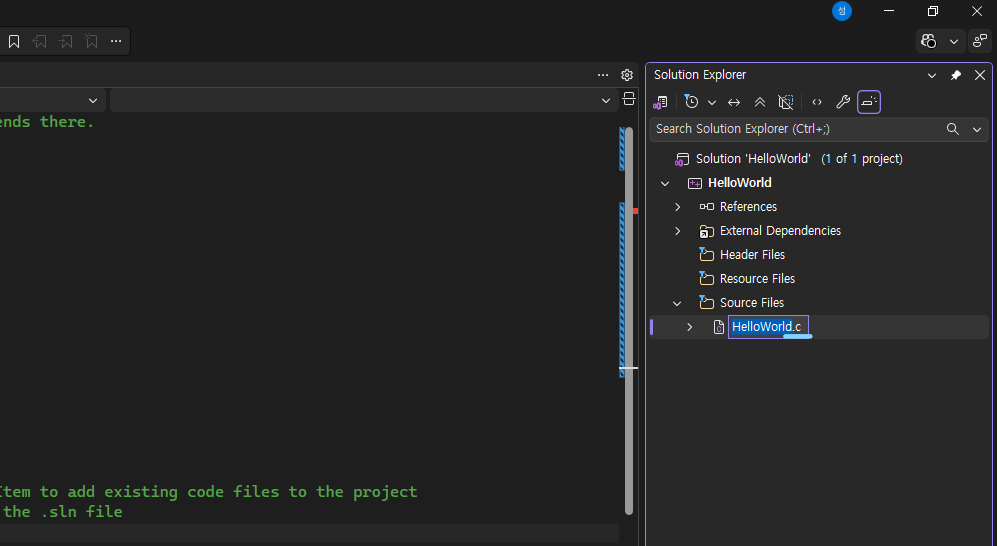Click the HelloWorld.c file icon
Screen dimensions: 997x546
719,327
